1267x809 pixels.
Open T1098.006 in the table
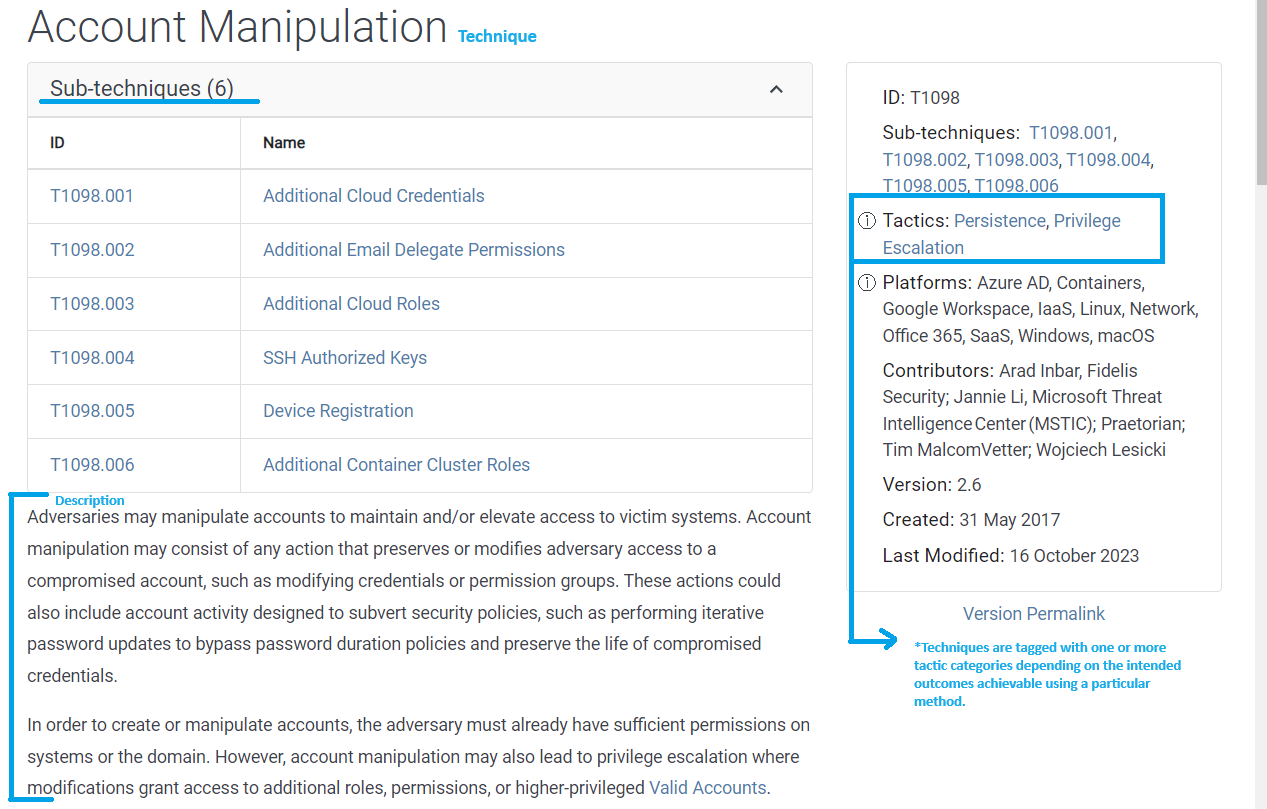coord(92,465)
